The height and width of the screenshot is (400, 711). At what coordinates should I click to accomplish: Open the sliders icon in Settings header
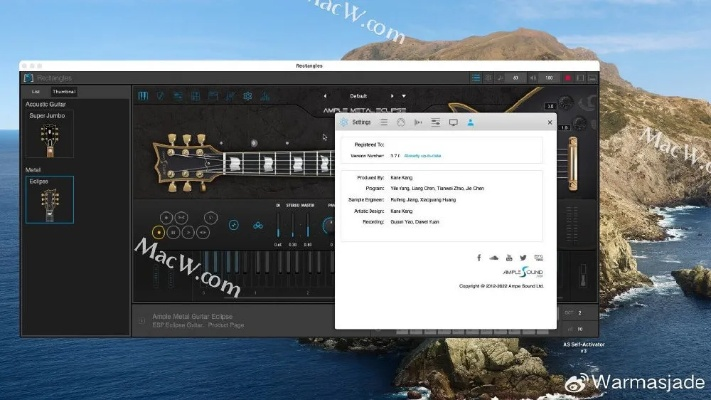coord(435,122)
